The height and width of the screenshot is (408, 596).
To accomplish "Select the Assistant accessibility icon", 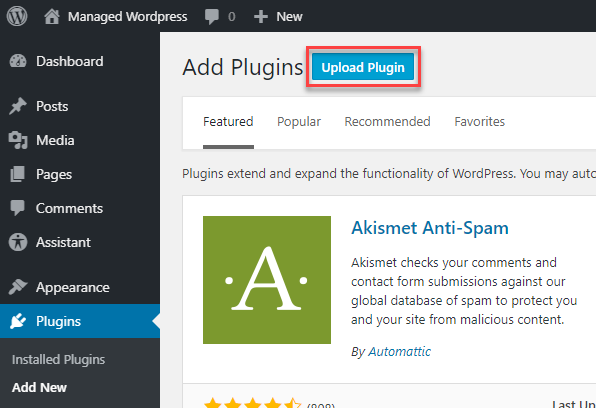I will [x=18, y=242].
